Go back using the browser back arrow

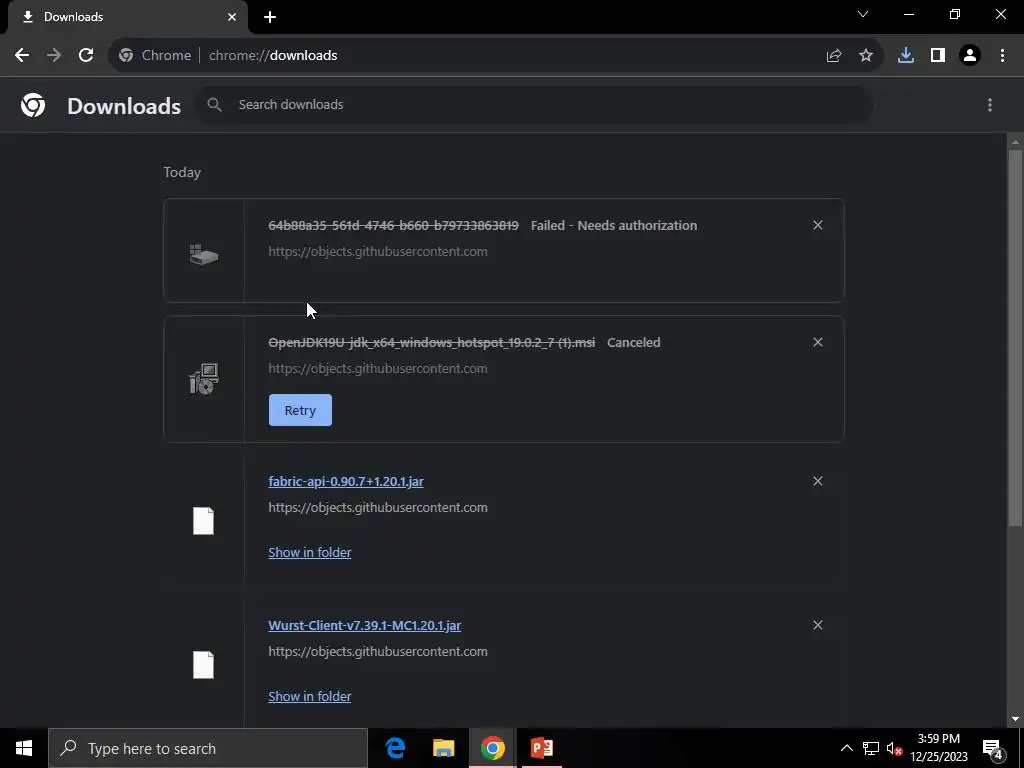coord(22,56)
